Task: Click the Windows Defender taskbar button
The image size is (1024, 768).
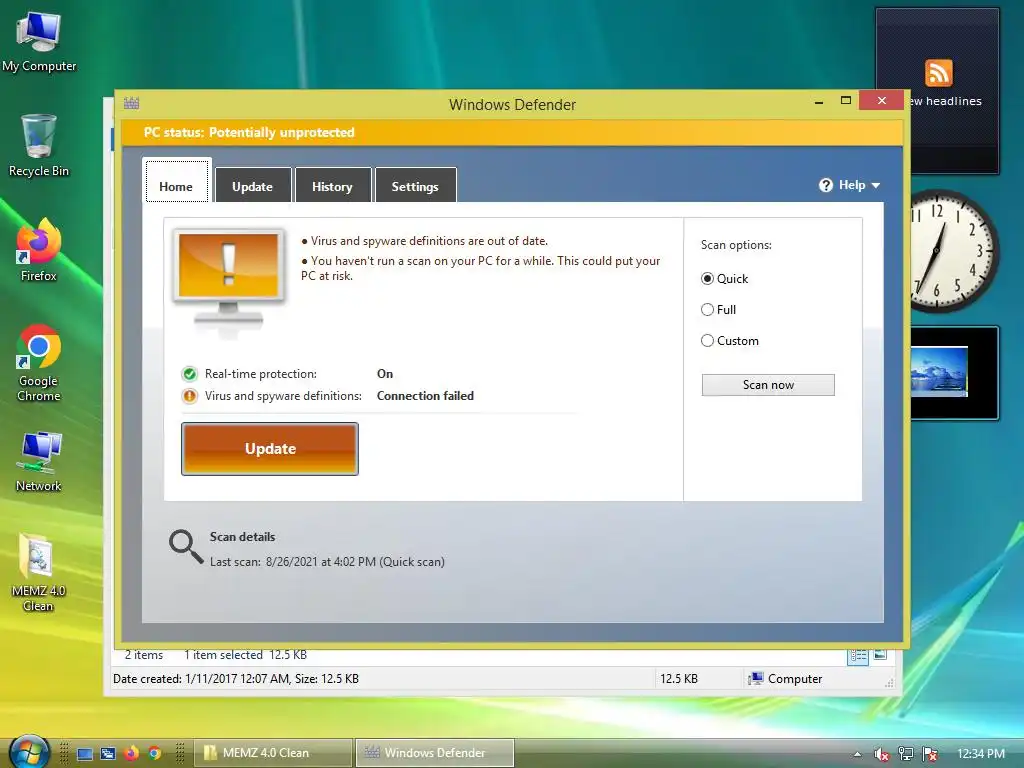Action: tap(435, 753)
